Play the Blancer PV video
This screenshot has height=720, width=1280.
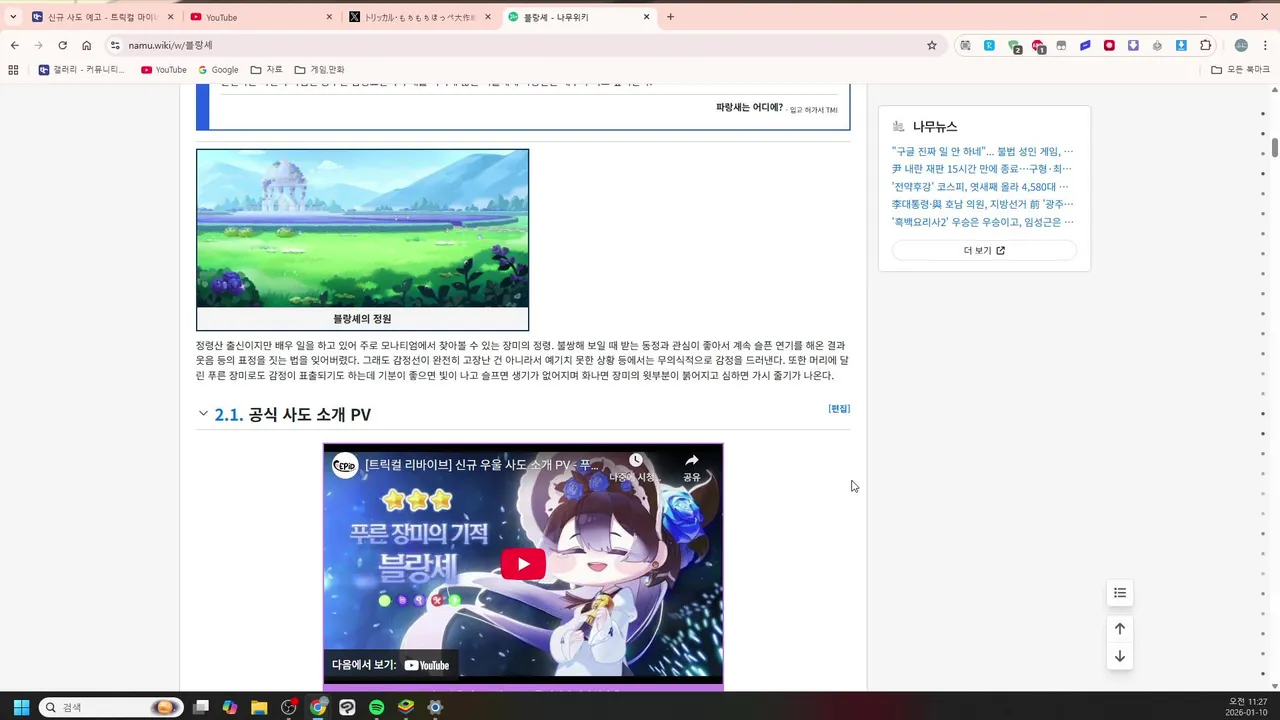click(x=523, y=564)
